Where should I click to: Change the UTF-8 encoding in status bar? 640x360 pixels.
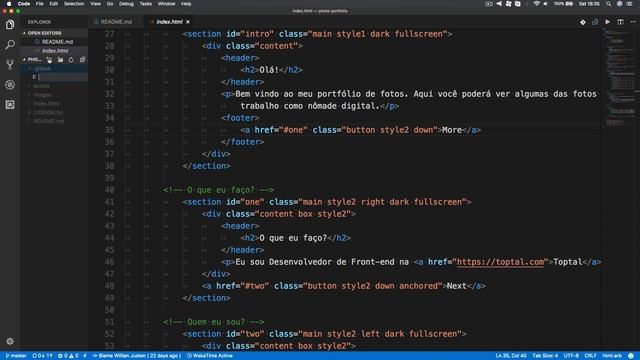pos(571,356)
